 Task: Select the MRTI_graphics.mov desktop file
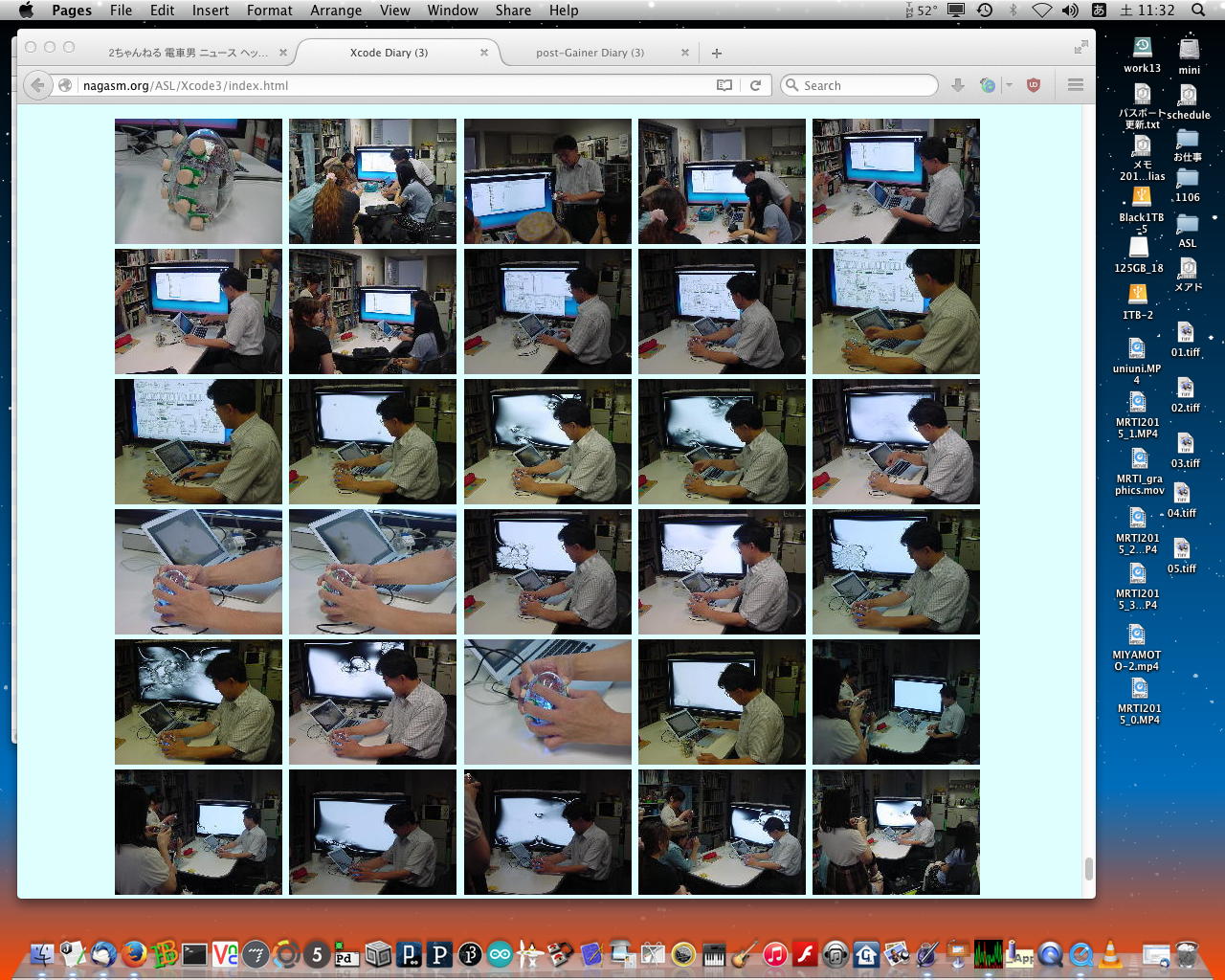pos(1140,473)
